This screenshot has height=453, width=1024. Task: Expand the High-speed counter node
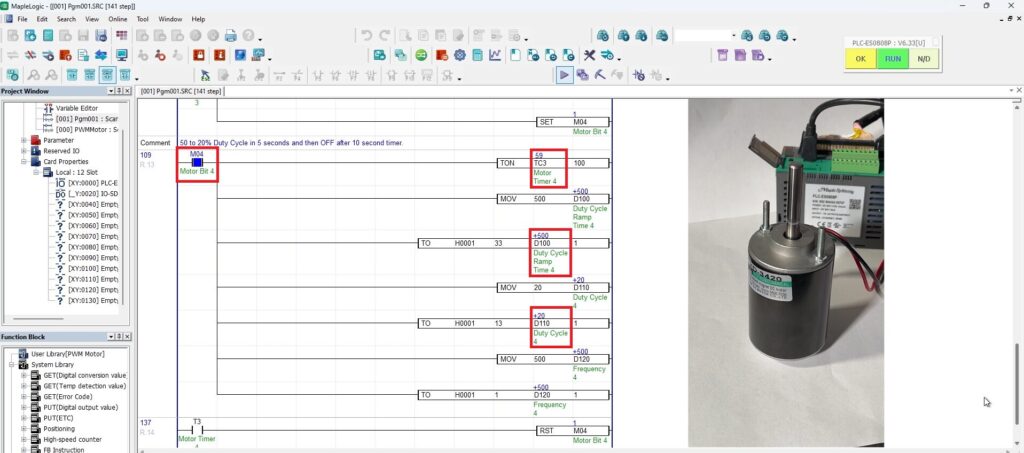tap(24, 439)
